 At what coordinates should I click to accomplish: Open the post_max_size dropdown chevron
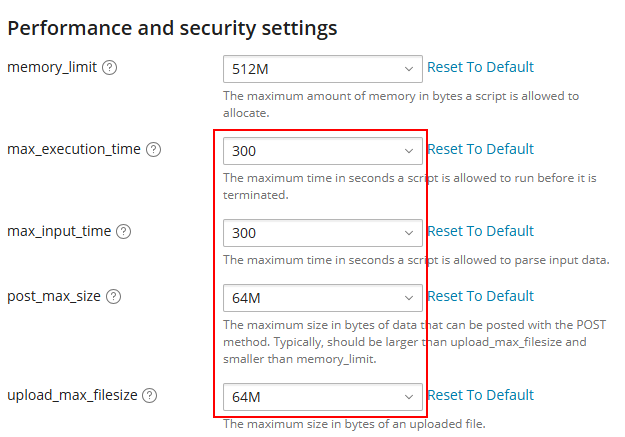click(408, 298)
